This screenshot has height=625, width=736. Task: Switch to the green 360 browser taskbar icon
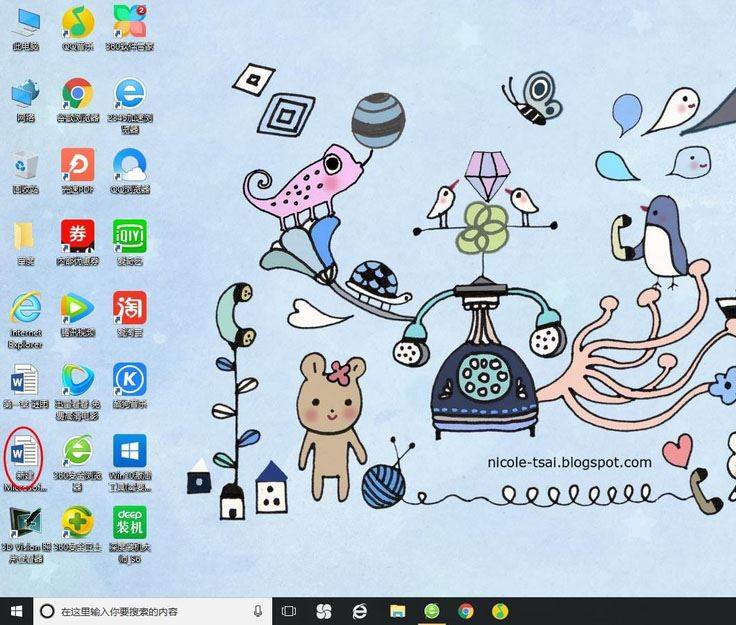pyautogui.click(x=432, y=611)
